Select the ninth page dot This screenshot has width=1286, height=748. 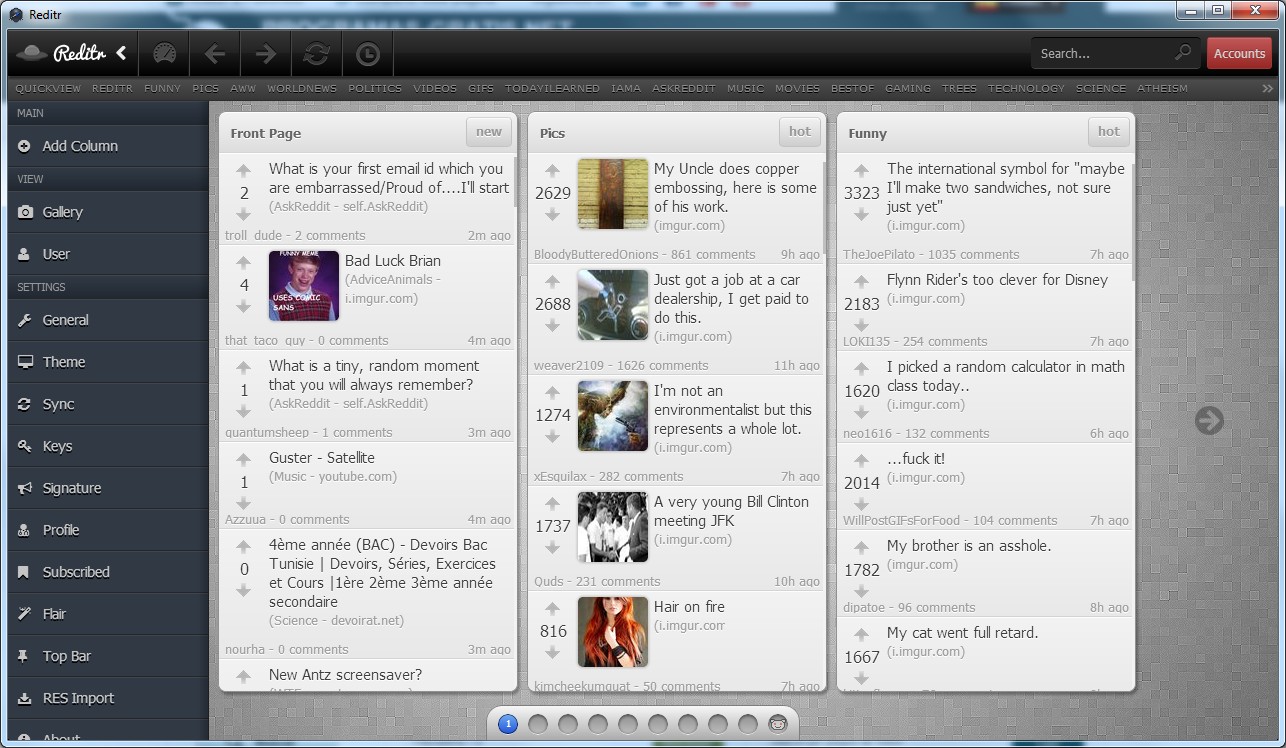point(747,723)
